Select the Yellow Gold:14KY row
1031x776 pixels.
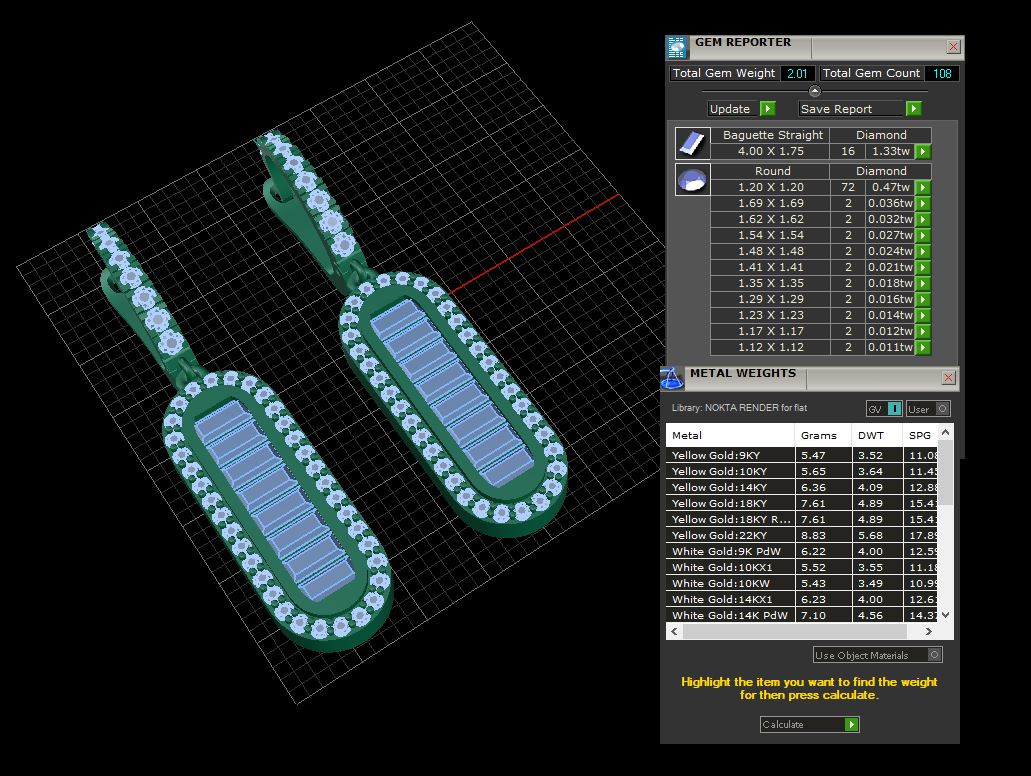(x=802, y=487)
